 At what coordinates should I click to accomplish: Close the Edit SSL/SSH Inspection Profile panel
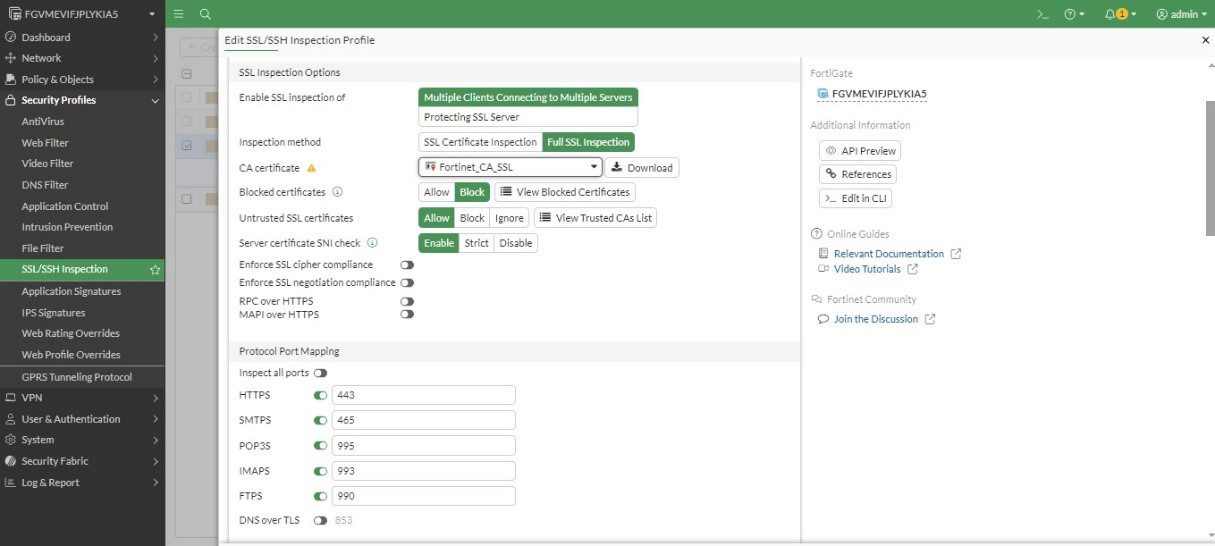tap(1205, 40)
